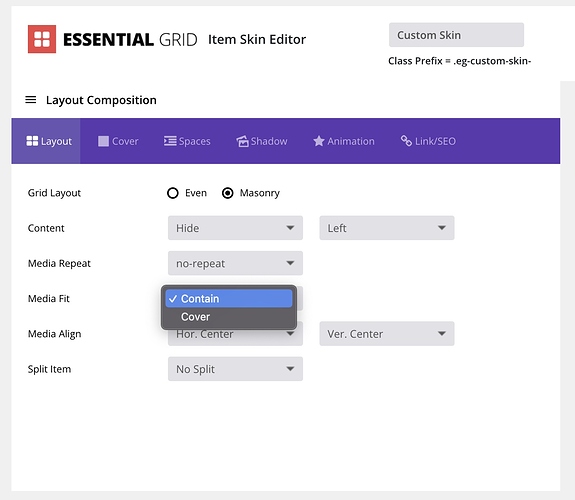575x500 pixels.
Task: Click the Spaces tab indent icon
Action: 170,141
